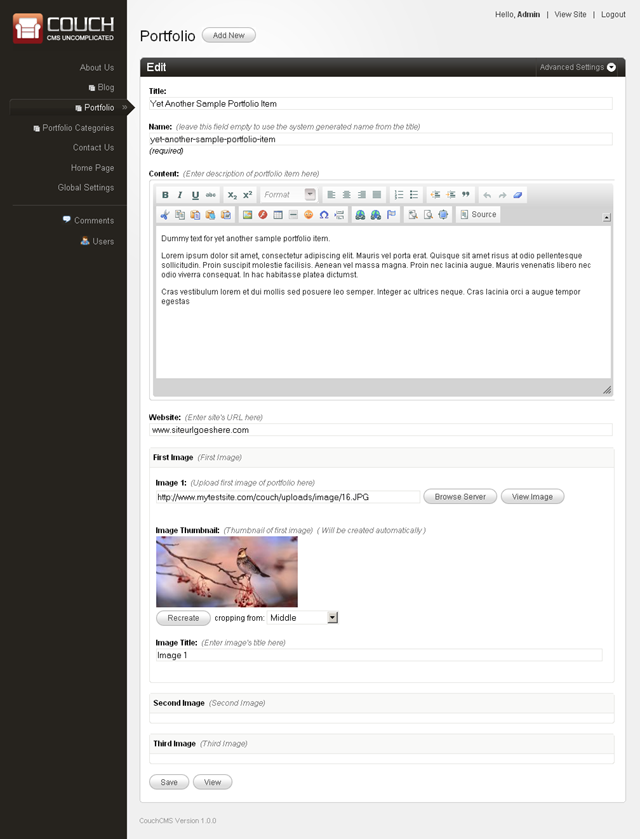Apply underline formatting in the editor
This screenshot has height=839, width=640.
pos(195,195)
